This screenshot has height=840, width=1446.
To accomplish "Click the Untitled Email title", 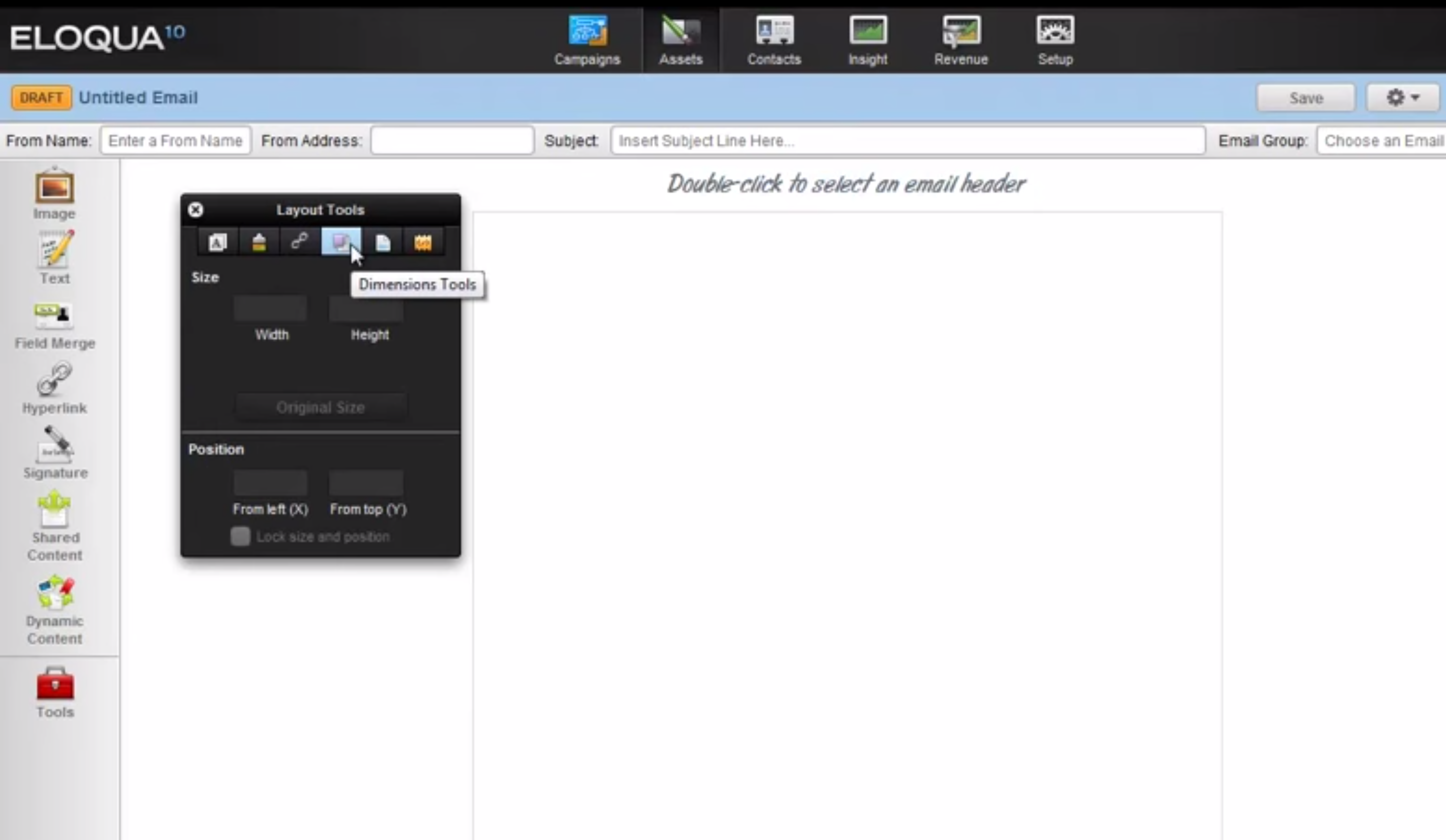I will pyautogui.click(x=138, y=97).
